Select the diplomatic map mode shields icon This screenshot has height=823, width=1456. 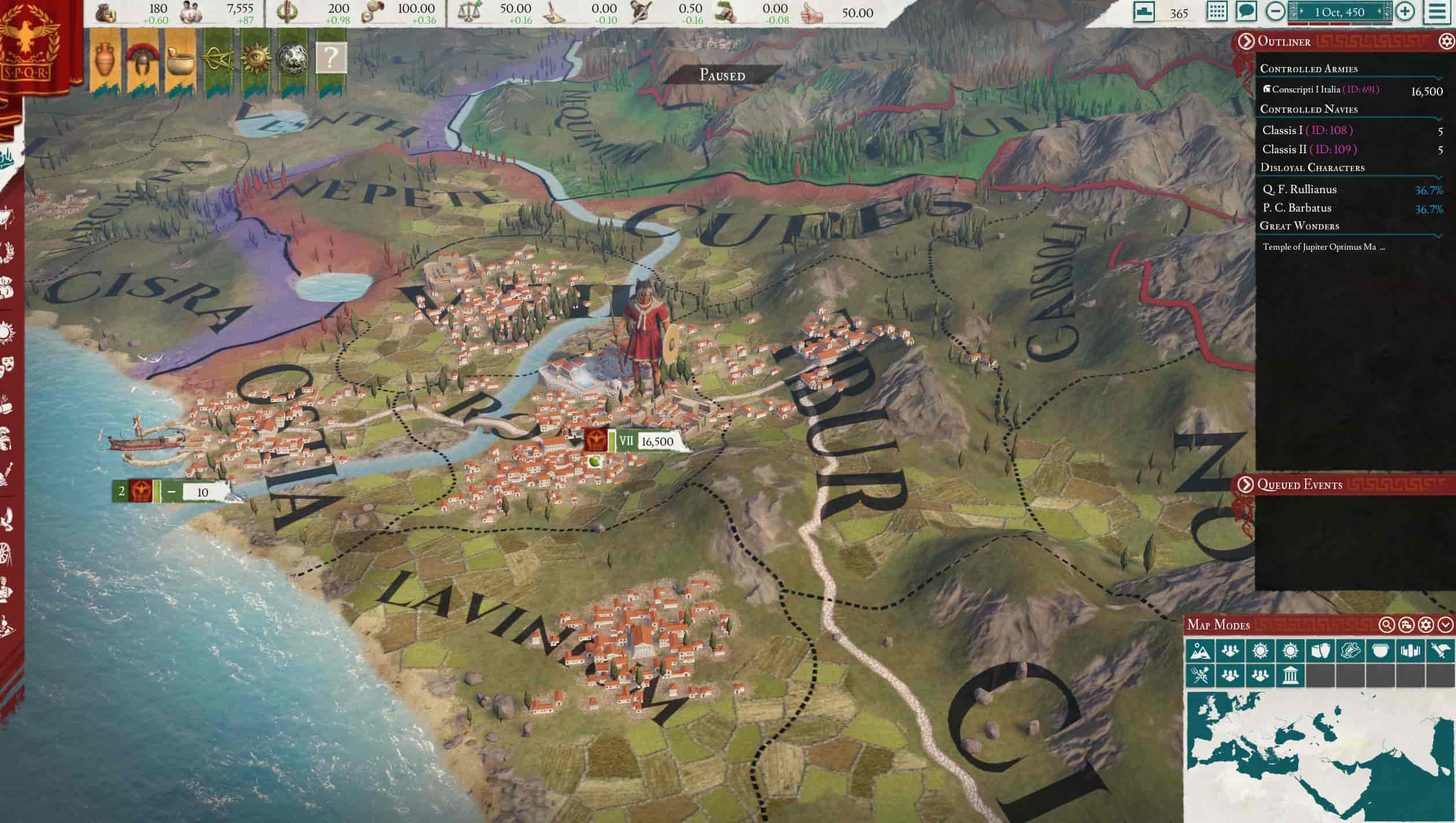(1321, 651)
